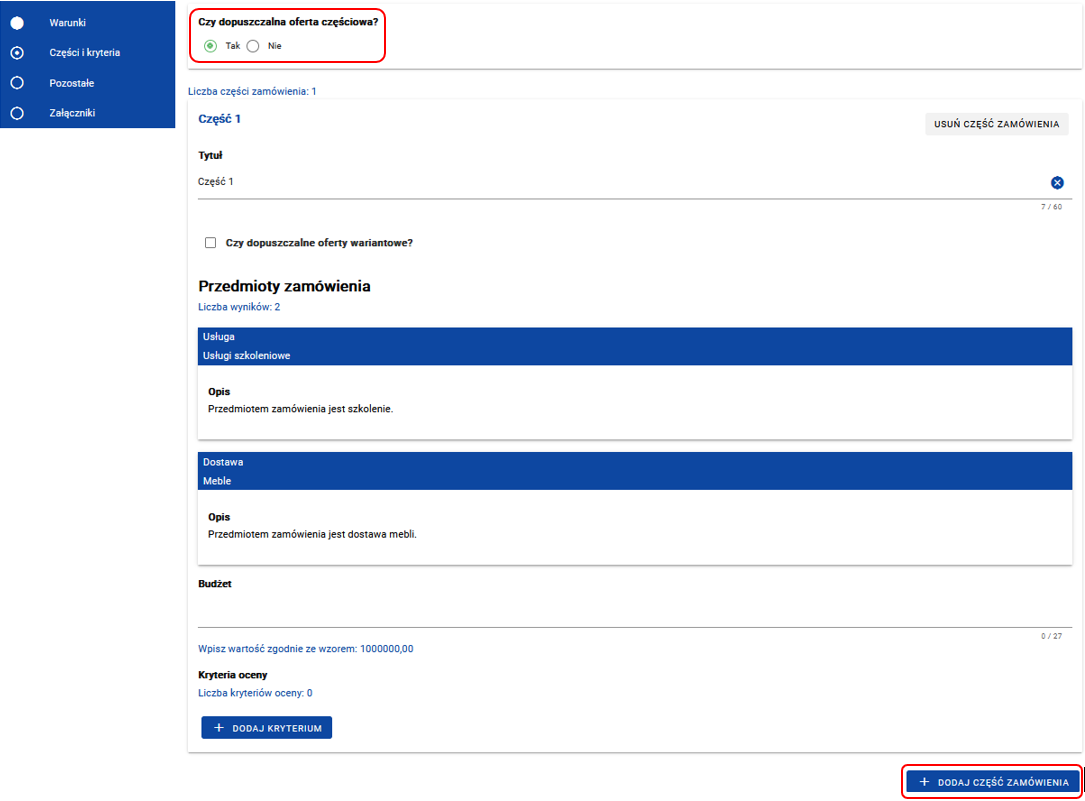Open the Warunki section in sidebar

[x=68, y=22]
